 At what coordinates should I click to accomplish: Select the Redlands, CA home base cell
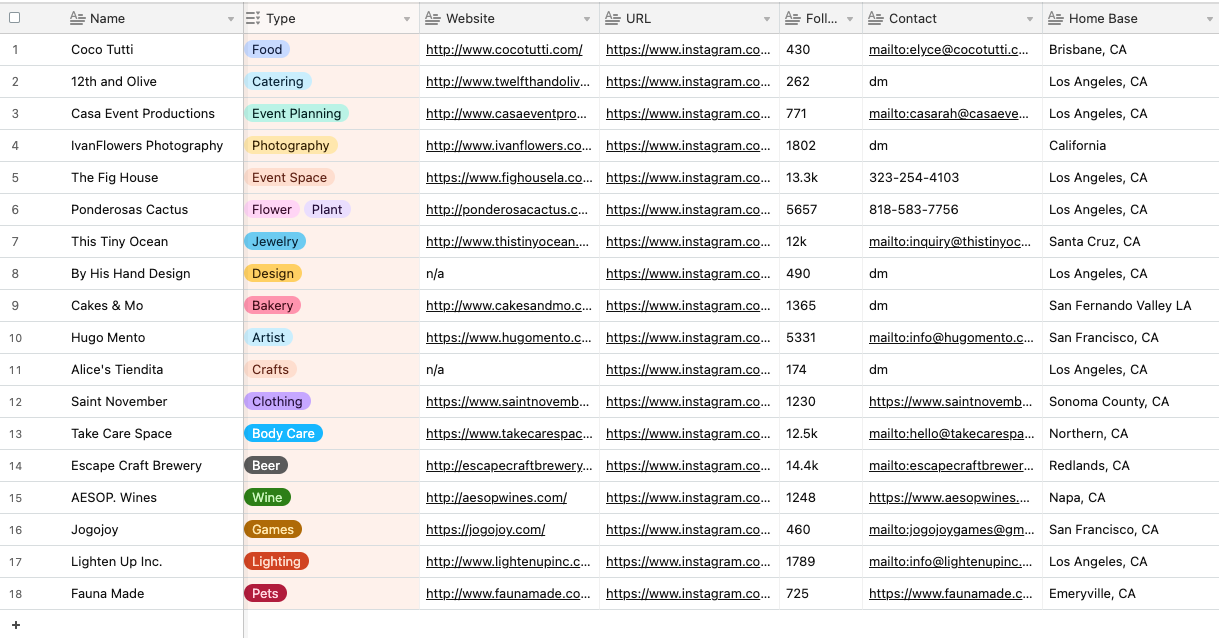(1131, 465)
